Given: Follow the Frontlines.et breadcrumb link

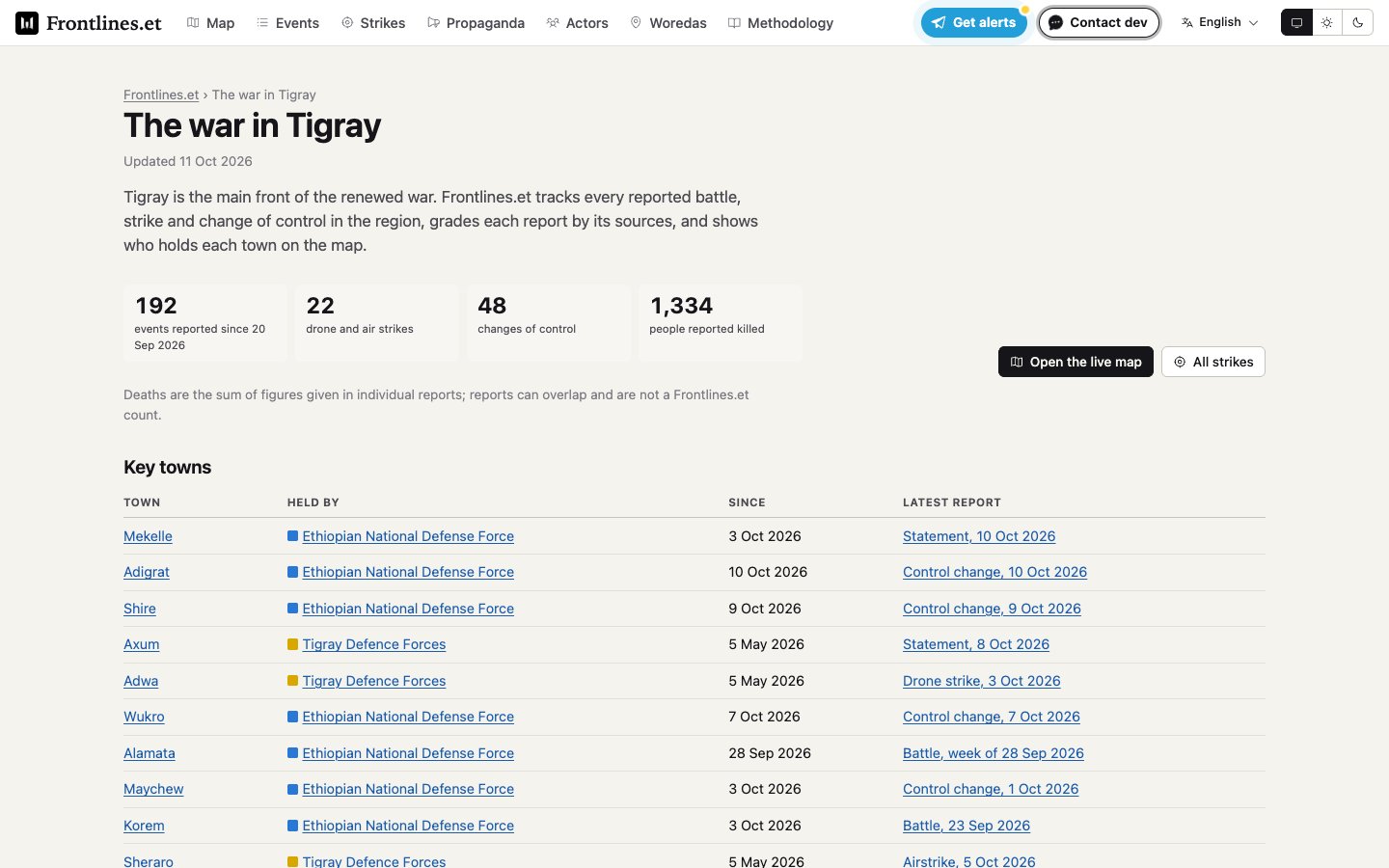Looking at the screenshot, I should (x=161, y=95).
